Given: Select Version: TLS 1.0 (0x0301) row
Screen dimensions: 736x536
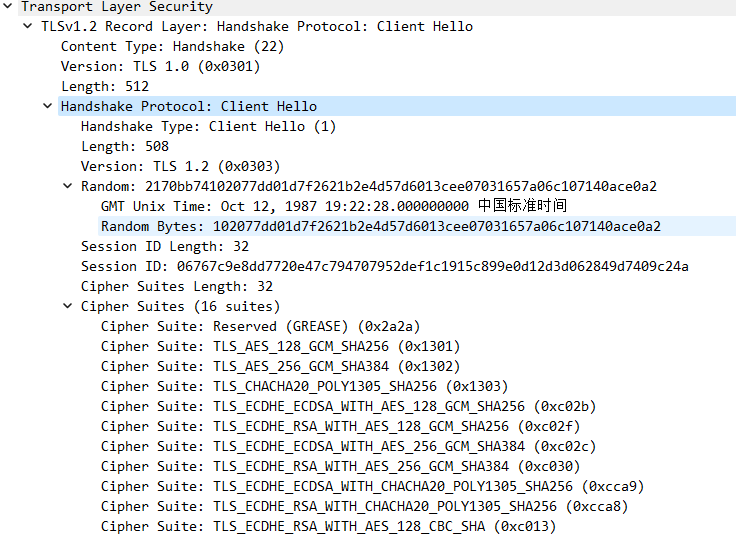Looking at the screenshot, I should pyautogui.click(x=160, y=66).
